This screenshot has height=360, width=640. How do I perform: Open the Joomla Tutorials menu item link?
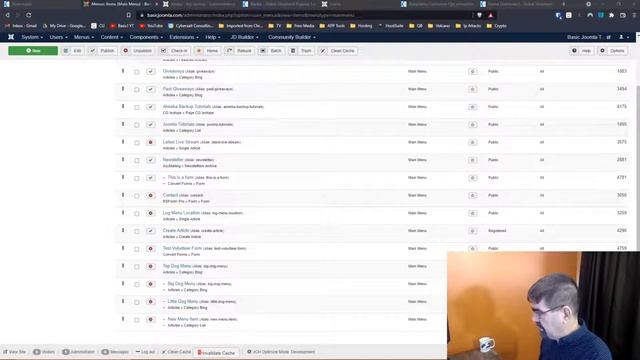tap(178, 124)
